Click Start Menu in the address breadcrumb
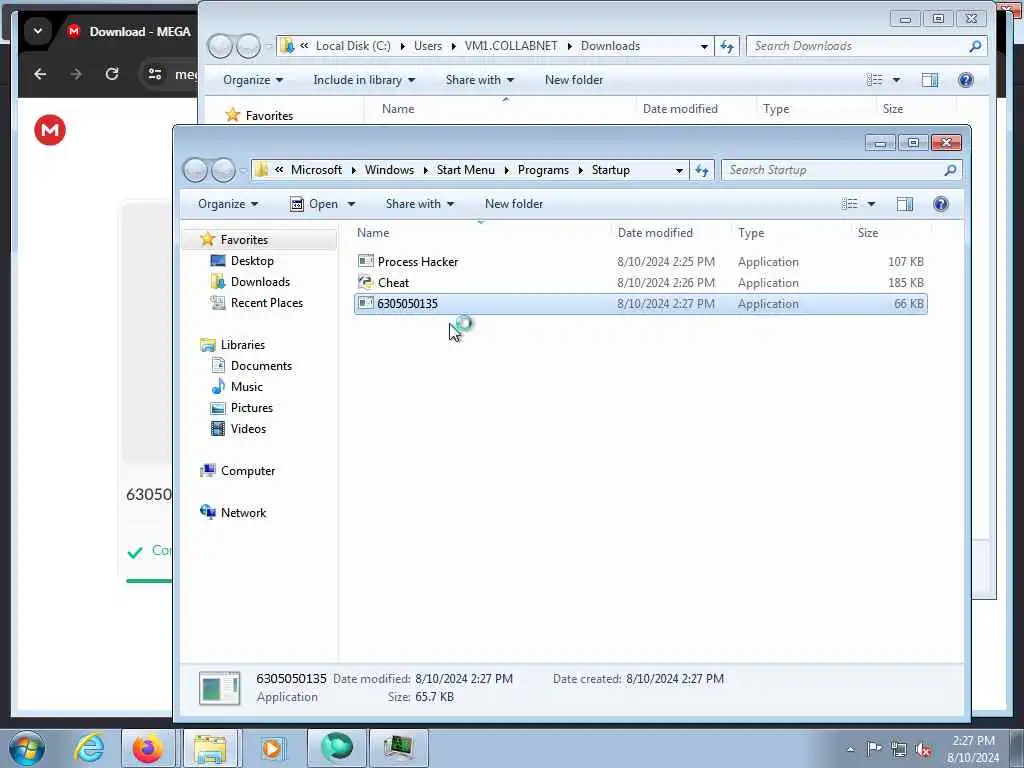The height and width of the screenshot is (768, 1024). pos(466,170)
